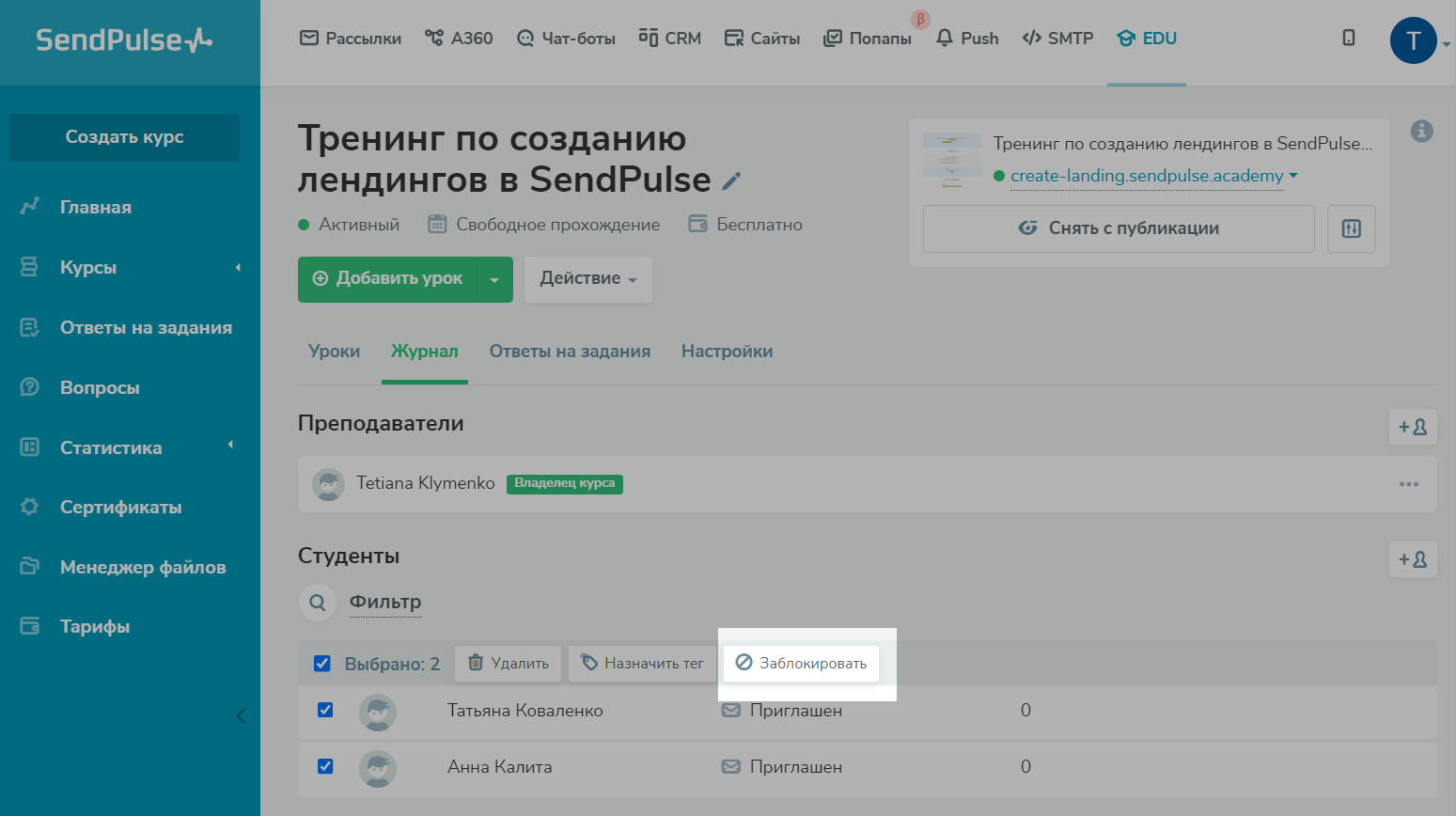Open the Добавить урок dropdown arrow

click(x=494, y=279)
